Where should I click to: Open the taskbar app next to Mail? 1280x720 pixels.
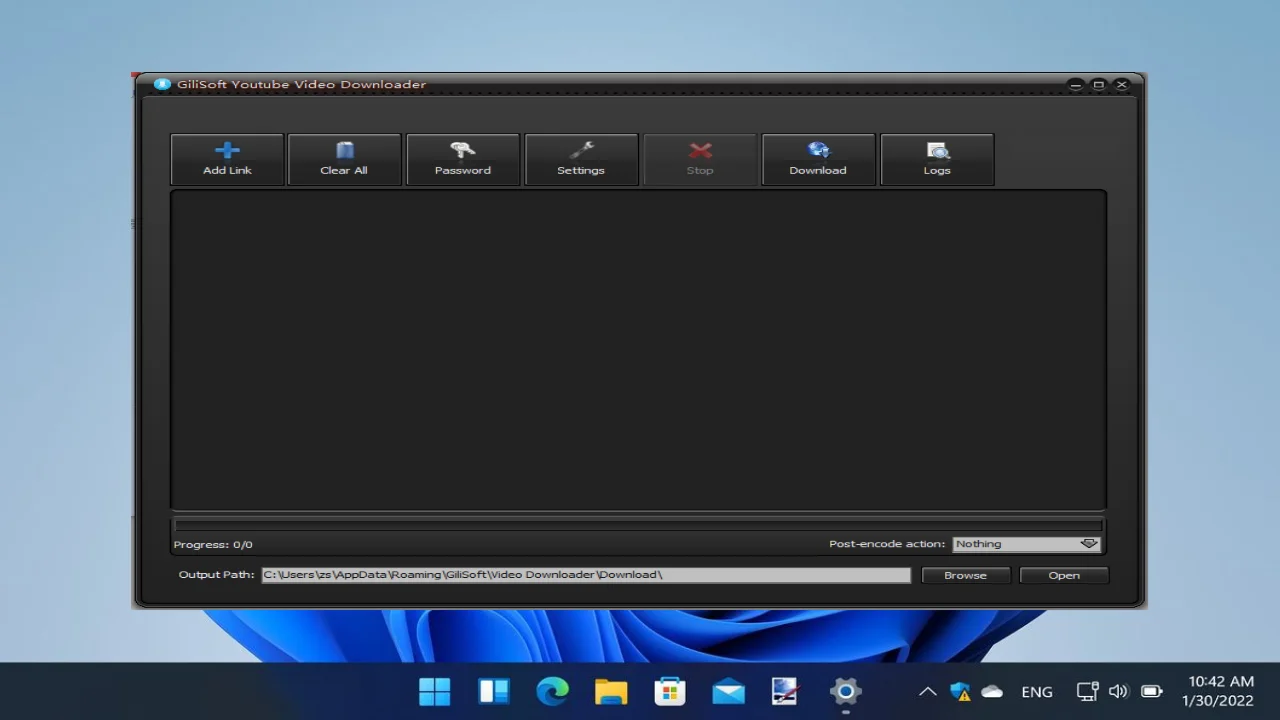coord(786,691)
